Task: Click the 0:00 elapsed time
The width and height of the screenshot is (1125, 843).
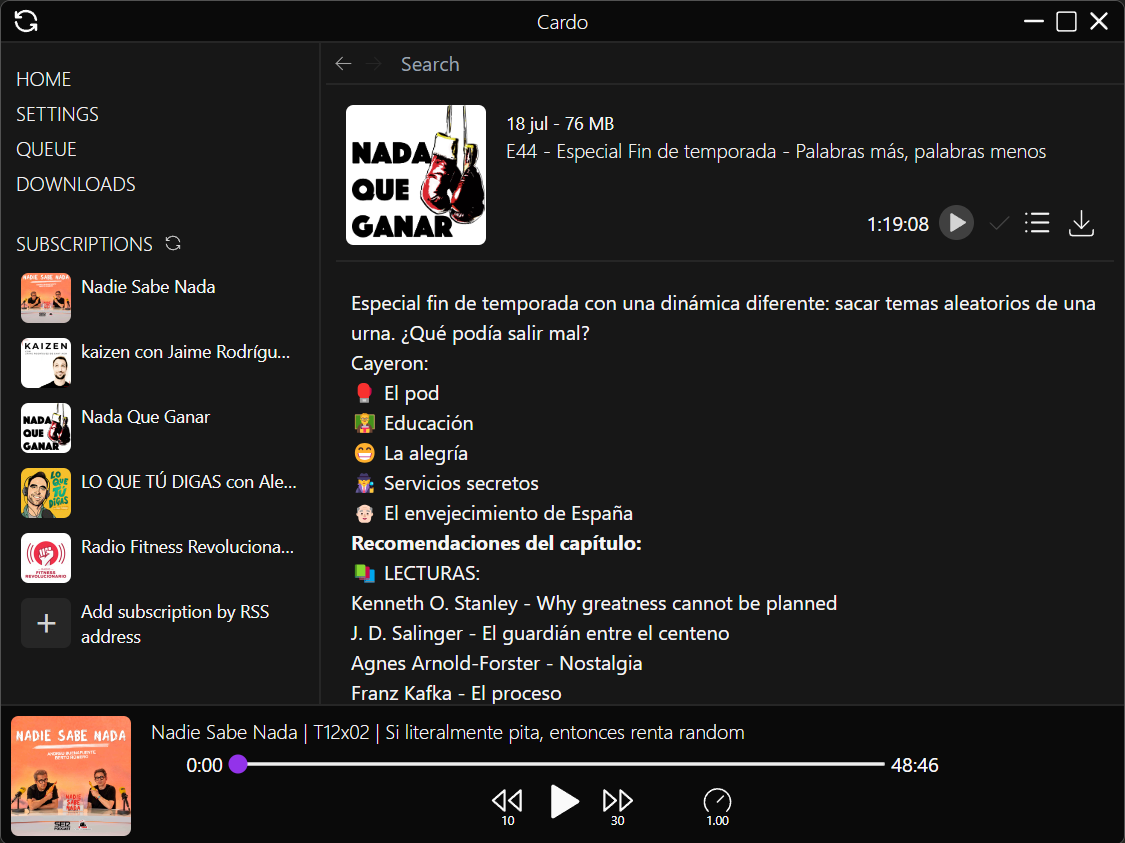Action: coord(204,765)
